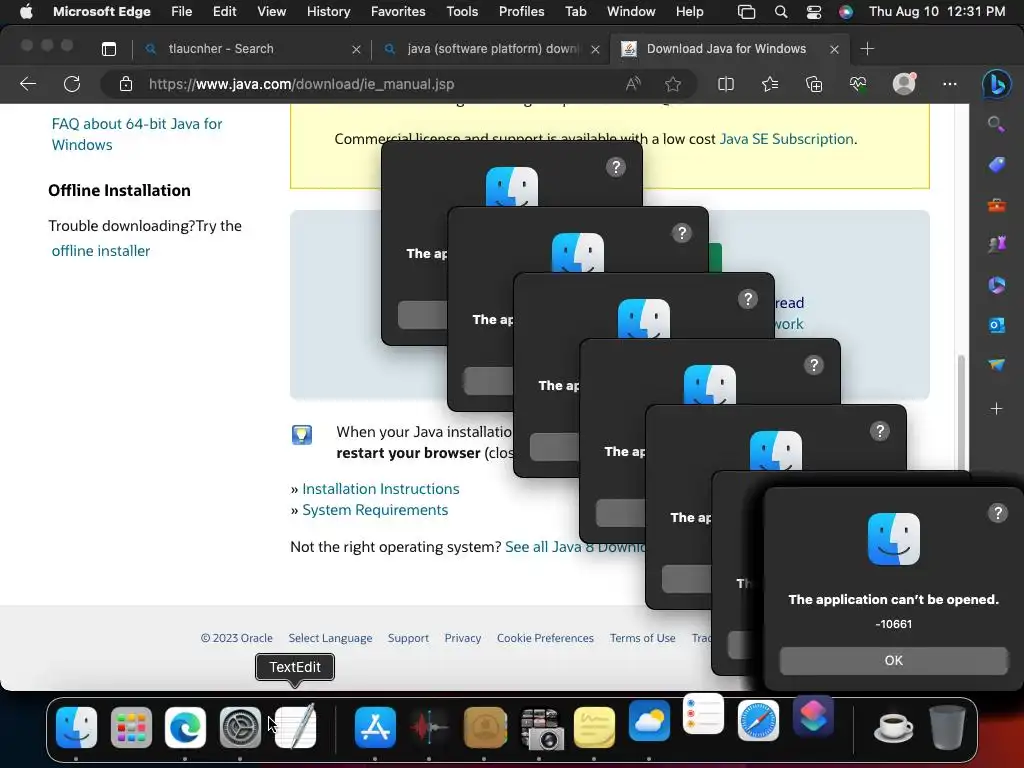Open the Weather app in Dock
1024x768 pixels.
(649, 721)
